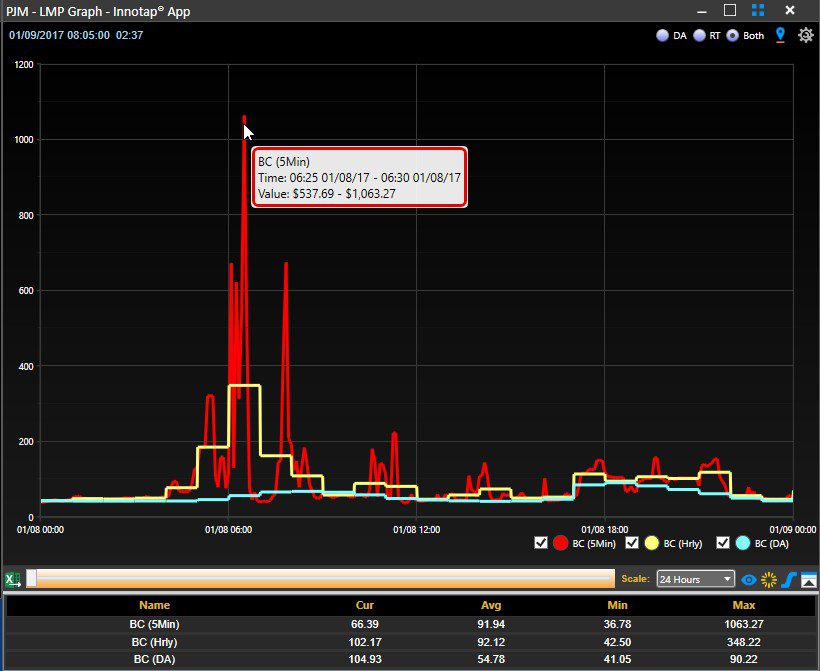This screenshot has height=671, width=820.
Task: Sort by the Min column header
Action: click(x=617, y=605)
